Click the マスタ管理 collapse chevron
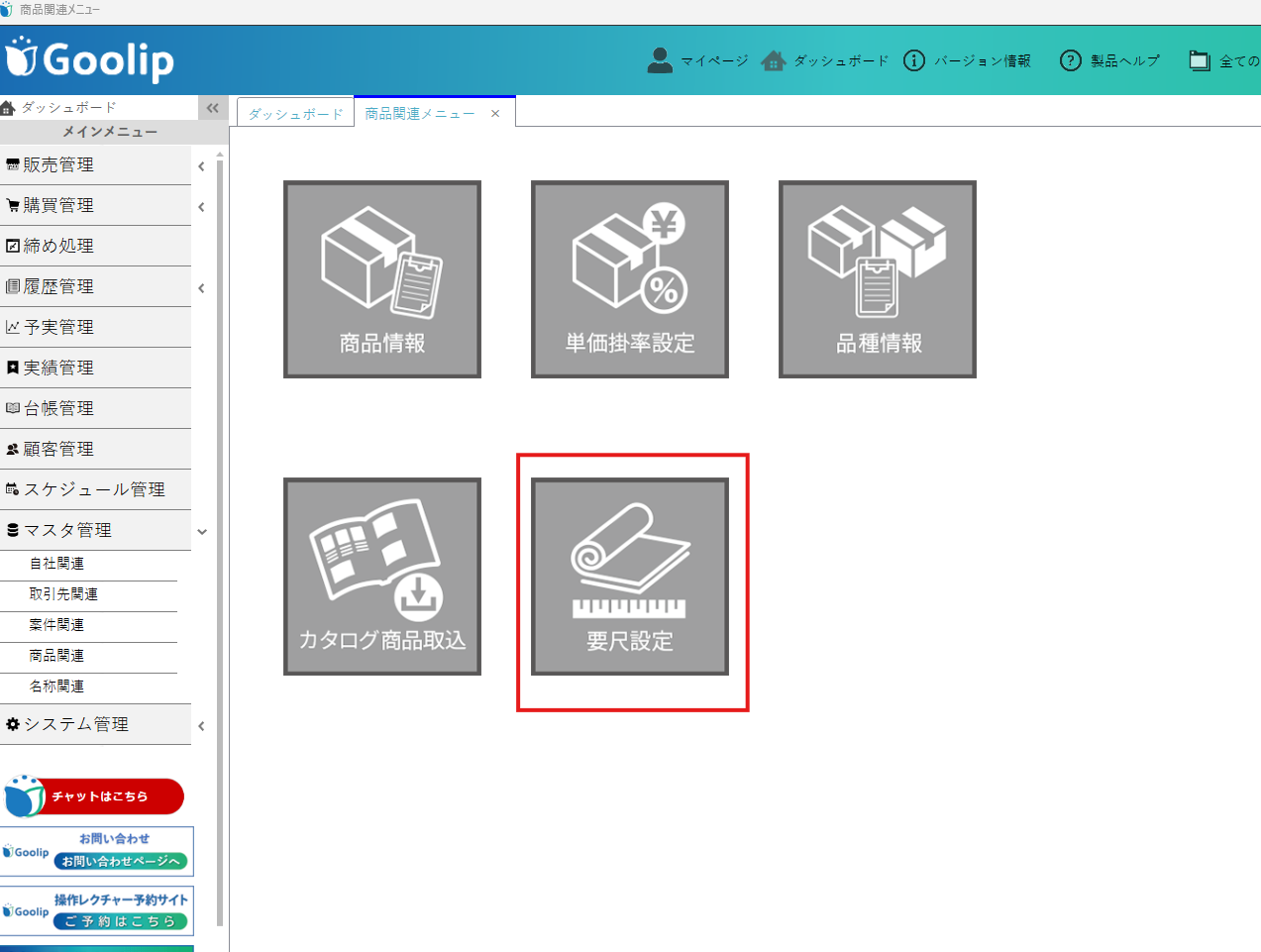Viewport: 1261px width, 952px height. [x=202, y=532]
